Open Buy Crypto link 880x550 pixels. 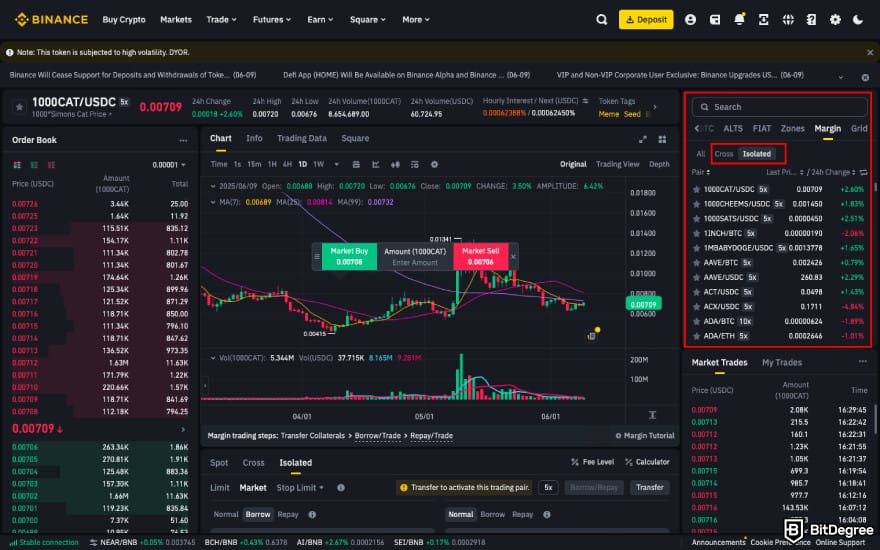coord(124,20)
